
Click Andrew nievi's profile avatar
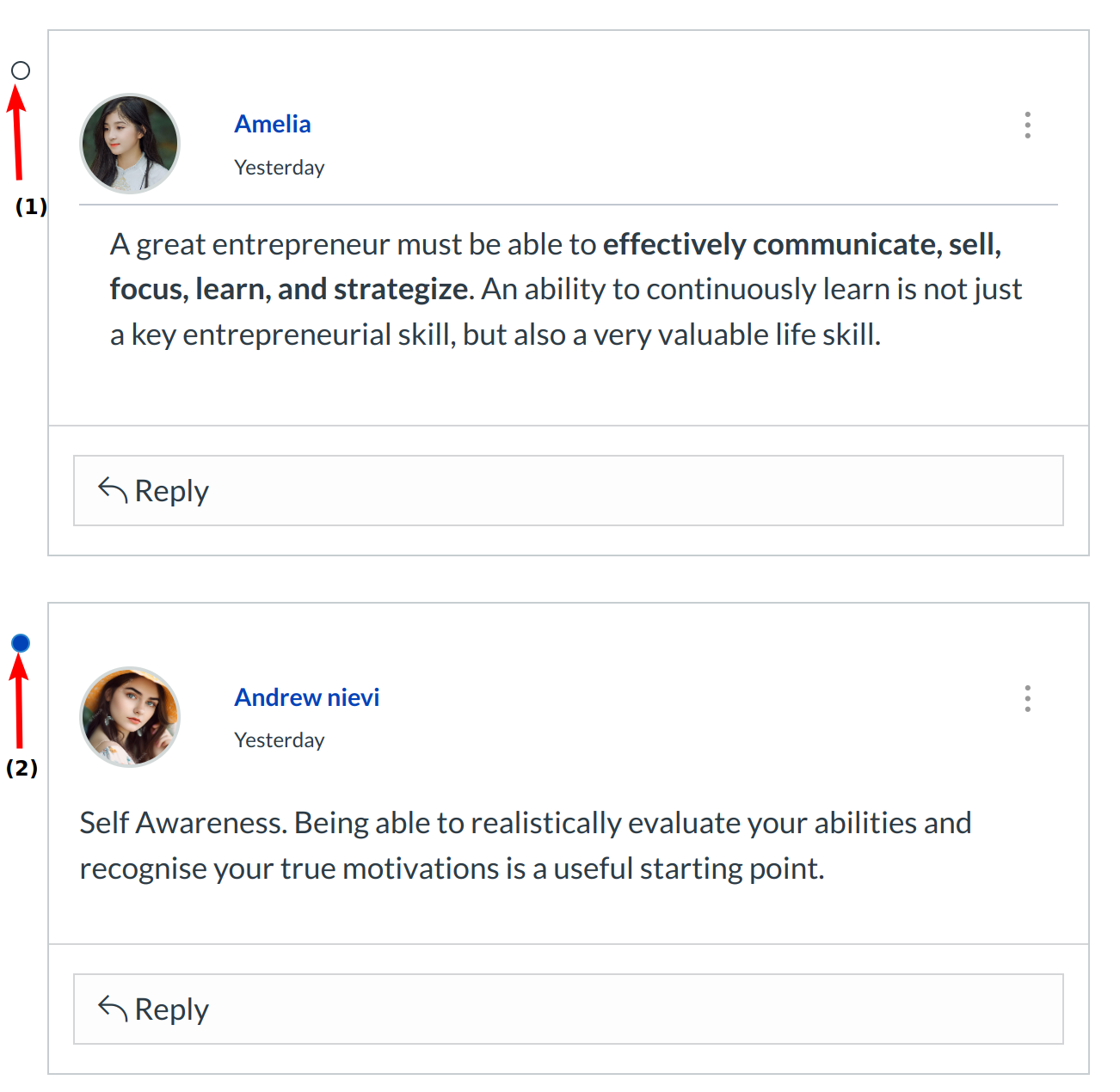pyautogui.click(x=130, y=716)
